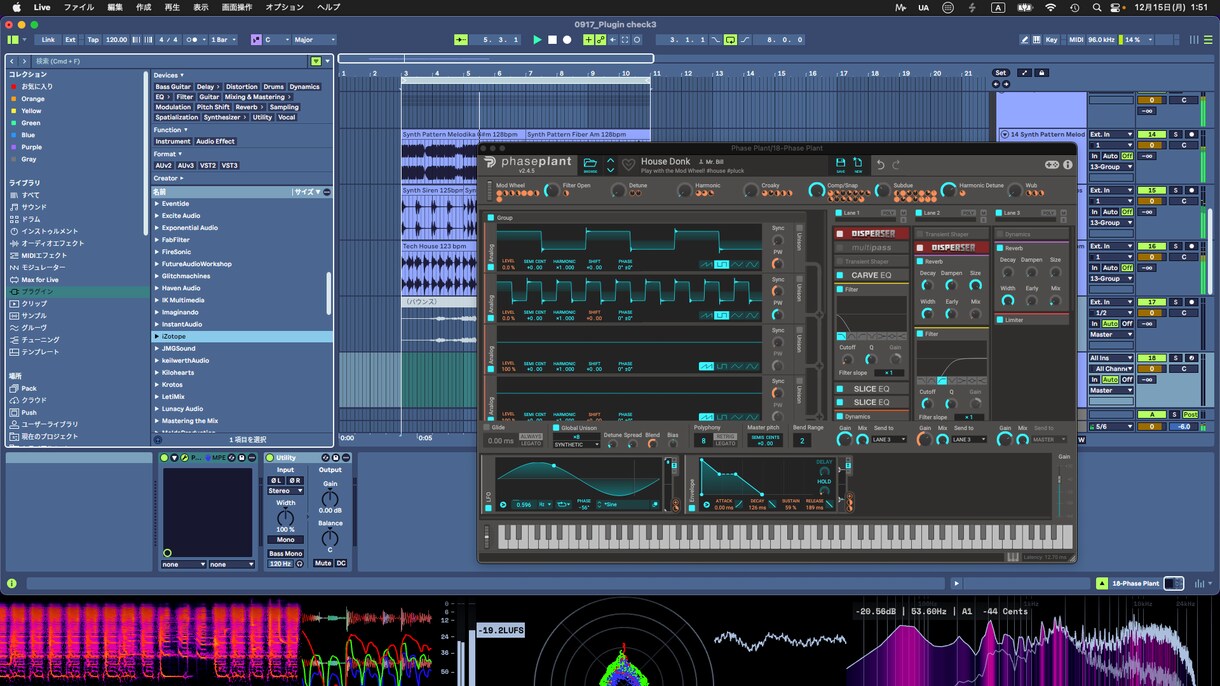Open the 編集 menu

point(115,7)
